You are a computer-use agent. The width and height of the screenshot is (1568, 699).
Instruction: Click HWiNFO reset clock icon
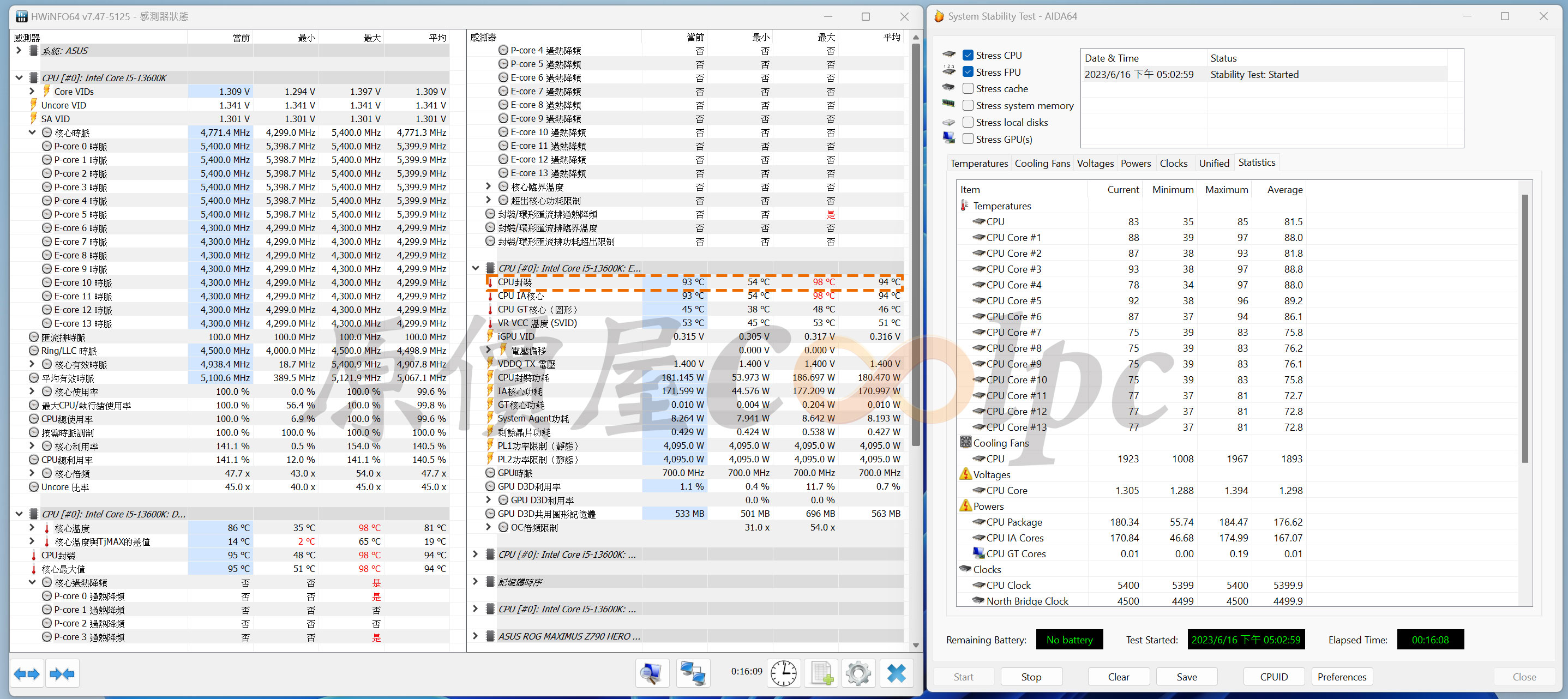[783, 673]
